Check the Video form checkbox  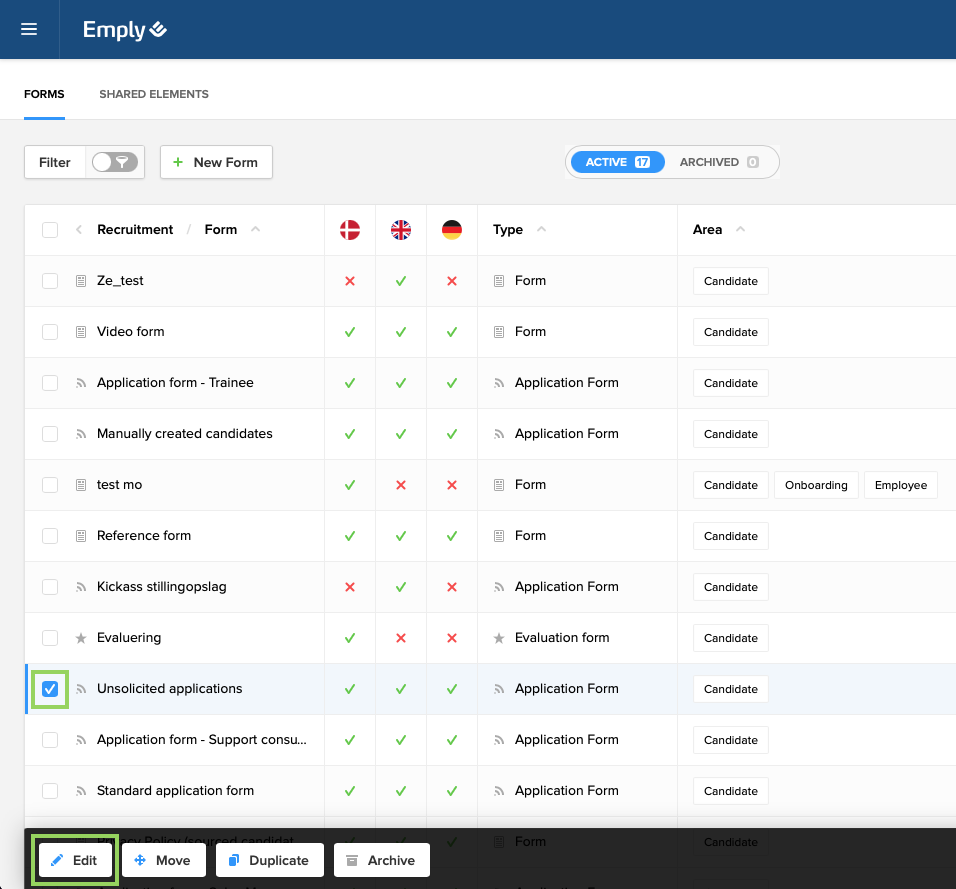50,332
